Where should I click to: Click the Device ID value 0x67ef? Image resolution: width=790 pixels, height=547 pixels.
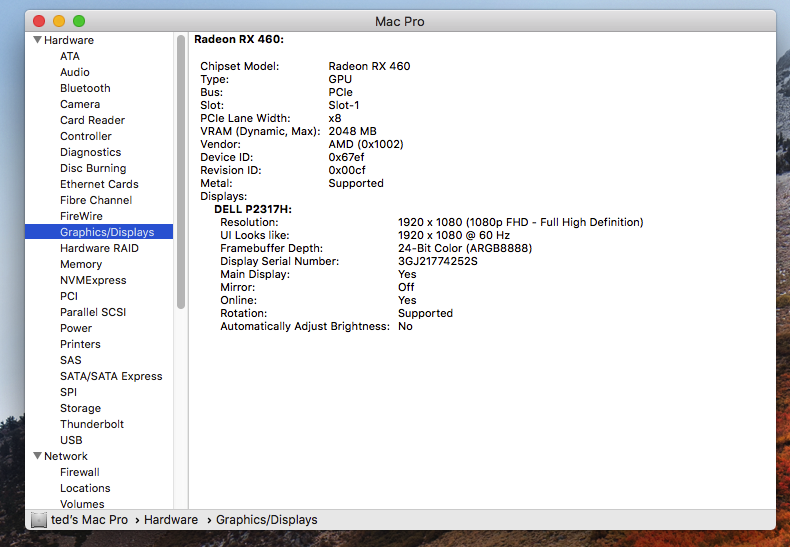(346, 157)
